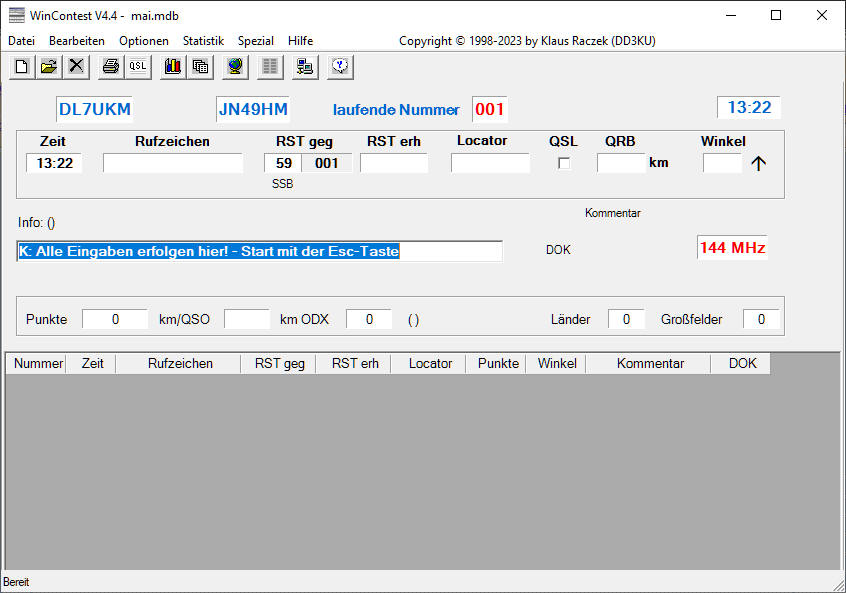Screen dimensions: 846x593
Task: Click the RST erh column header in the table
Action: point(353,364)
